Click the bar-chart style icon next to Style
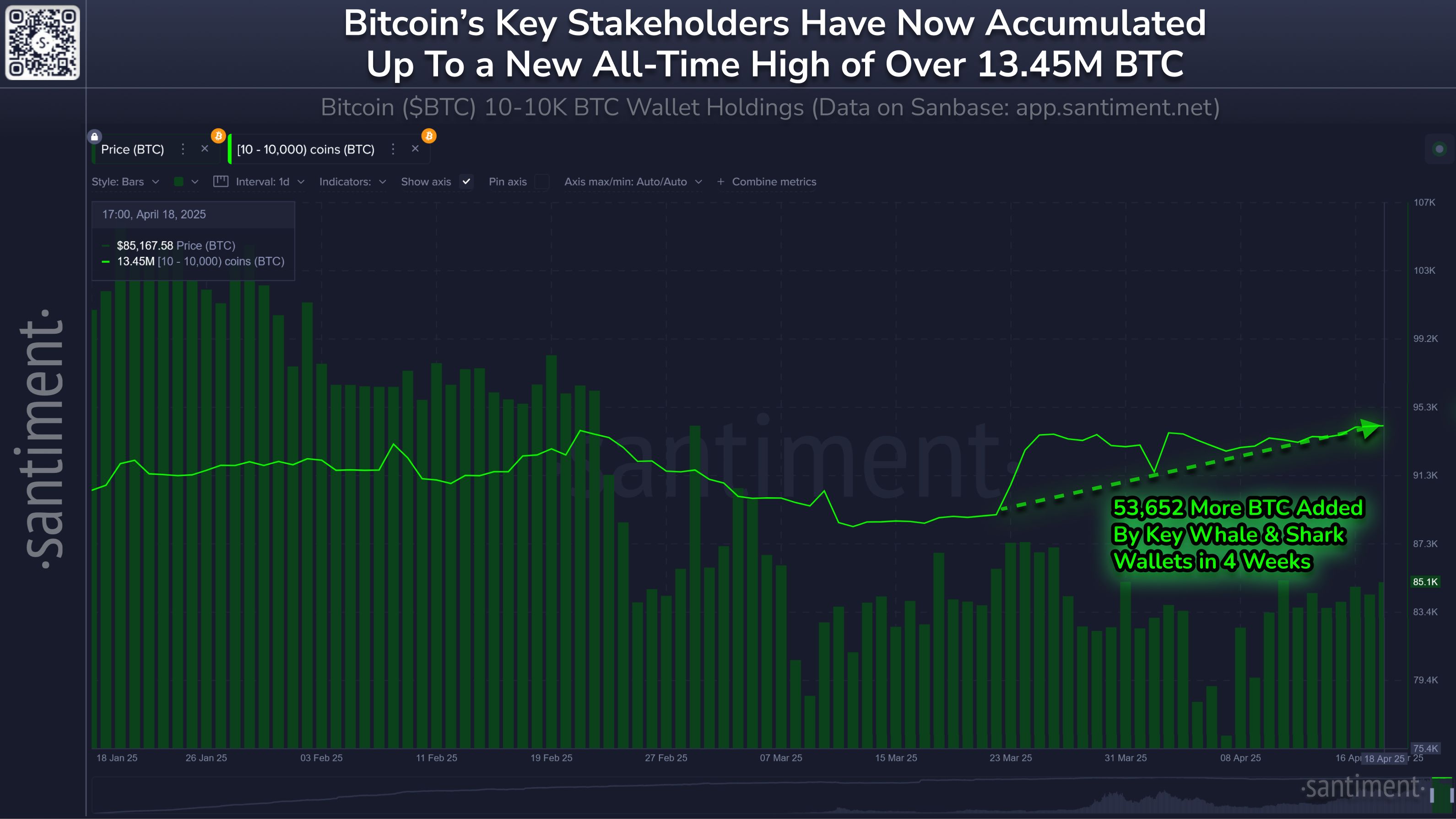 click(x=221, y=182)
